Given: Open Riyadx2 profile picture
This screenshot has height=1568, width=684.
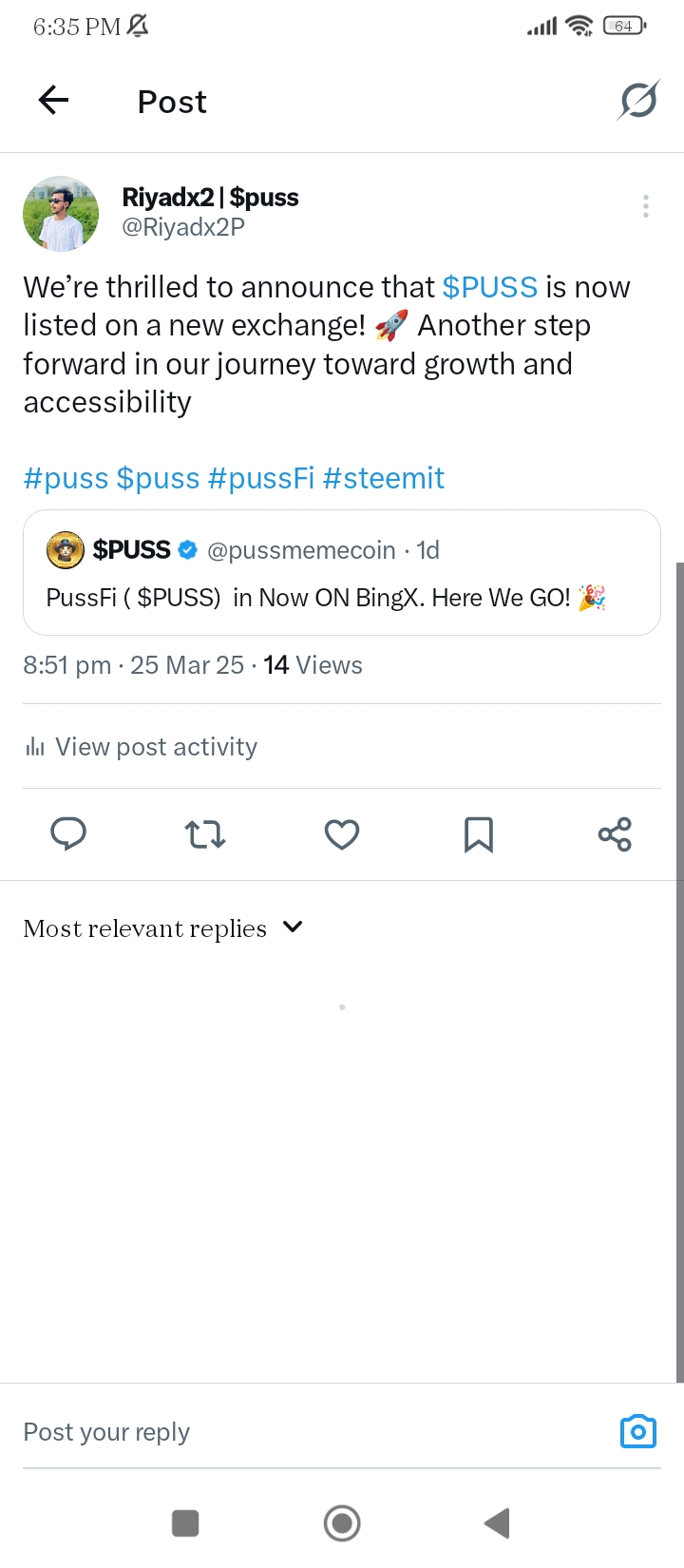Looking at the screenshot, I should coord(61,213).
